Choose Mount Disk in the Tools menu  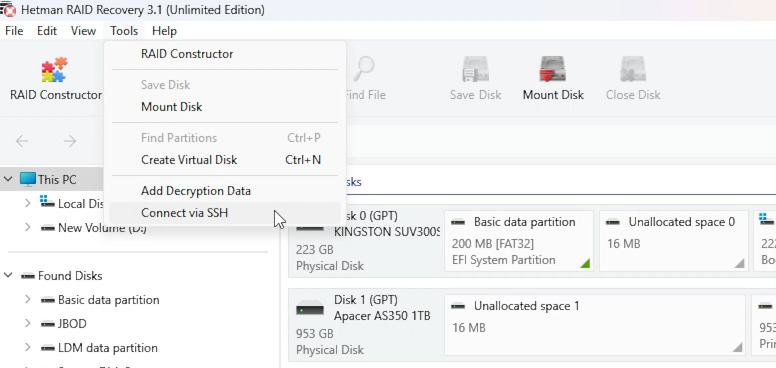coord(225,107)
